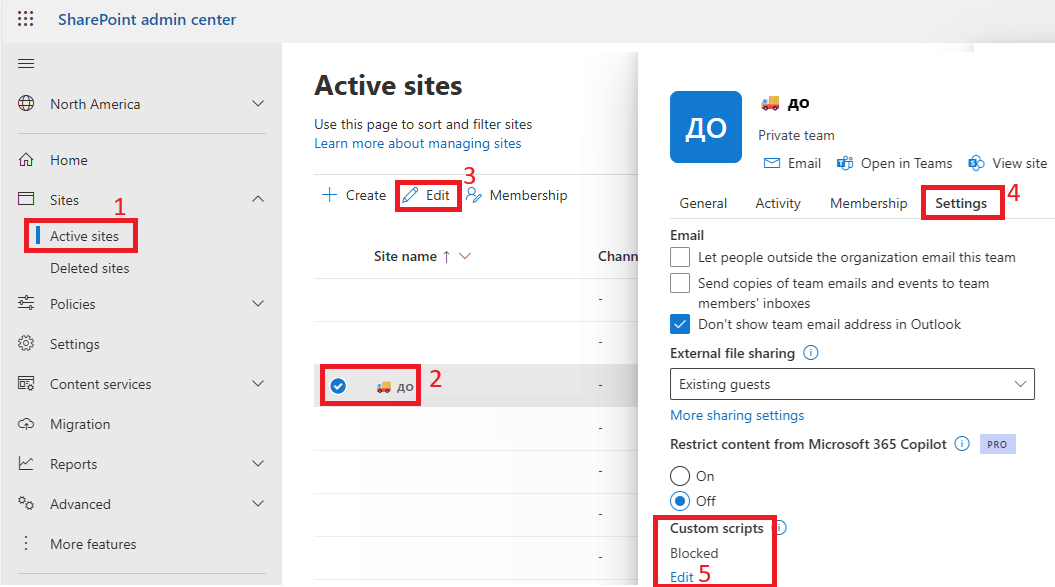The image size is (1055, 587).
Task: Expand the Advanced chevron
Action: [x=258, y=504]
